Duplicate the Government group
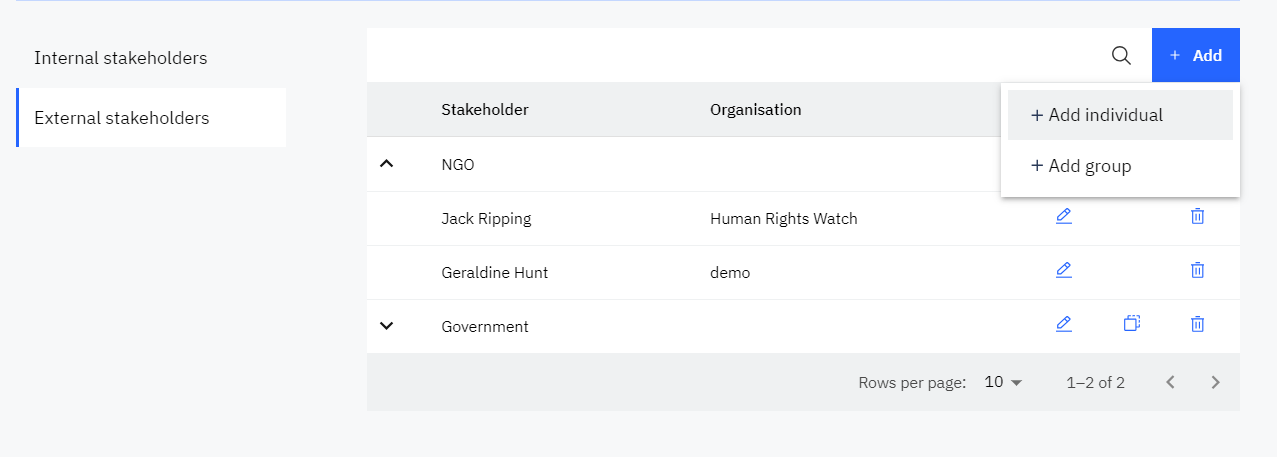The height and width of the screenshot is (457, 1277). point(1131,324)
